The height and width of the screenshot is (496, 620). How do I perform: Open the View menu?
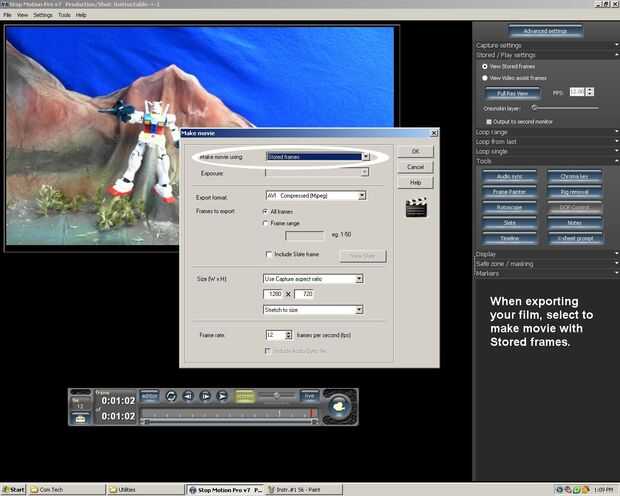[22, 15]
